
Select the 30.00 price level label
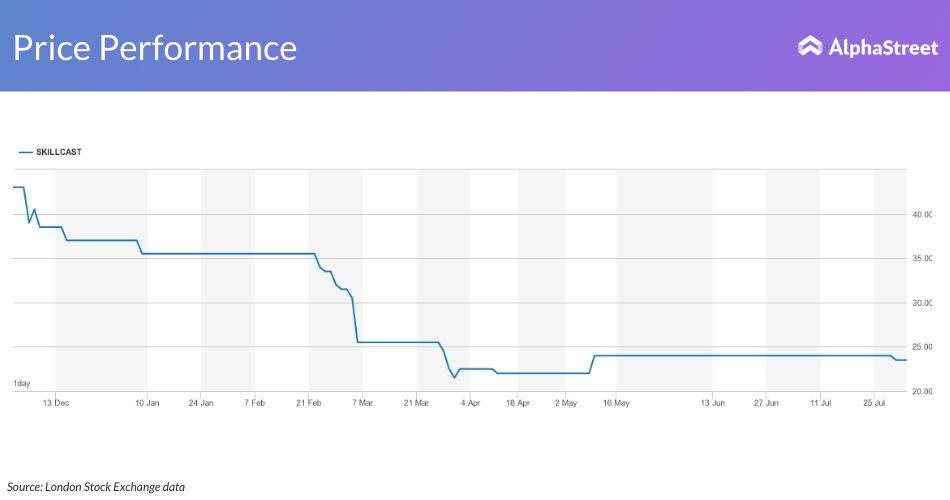click(921, 303)
